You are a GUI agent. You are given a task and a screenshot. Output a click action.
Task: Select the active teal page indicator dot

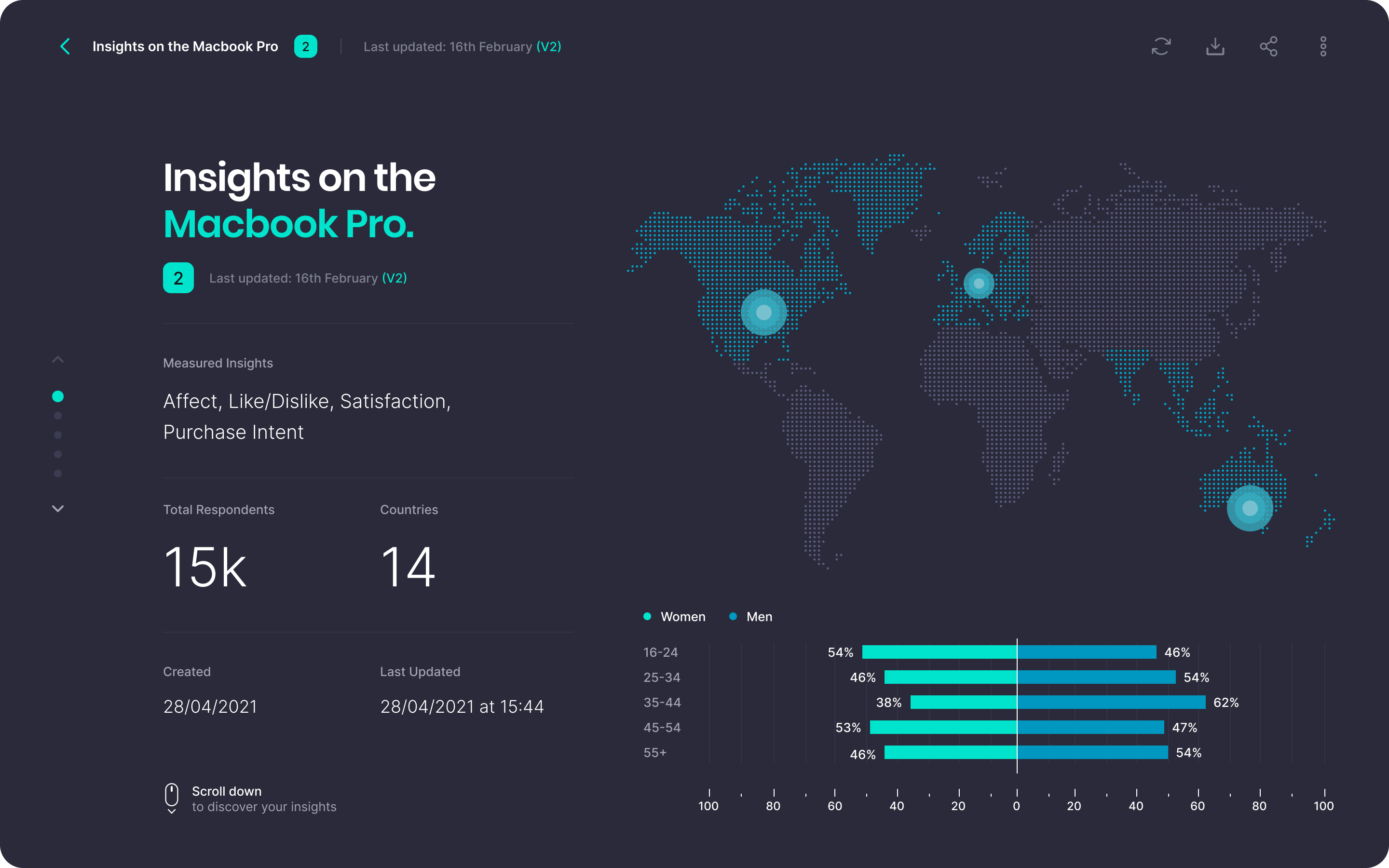(x=58, y=396)
